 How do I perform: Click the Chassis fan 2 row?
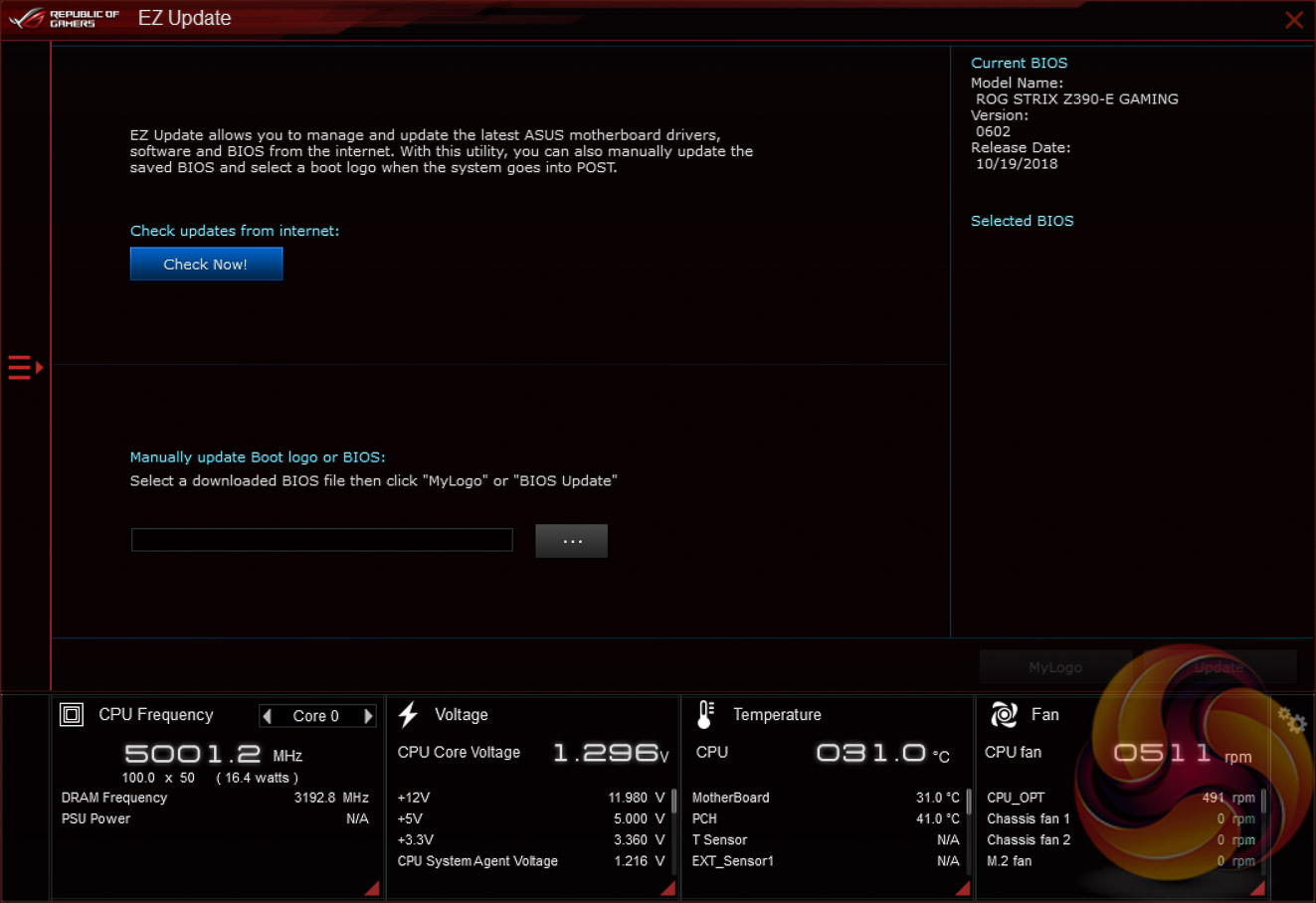point(1121,840)
